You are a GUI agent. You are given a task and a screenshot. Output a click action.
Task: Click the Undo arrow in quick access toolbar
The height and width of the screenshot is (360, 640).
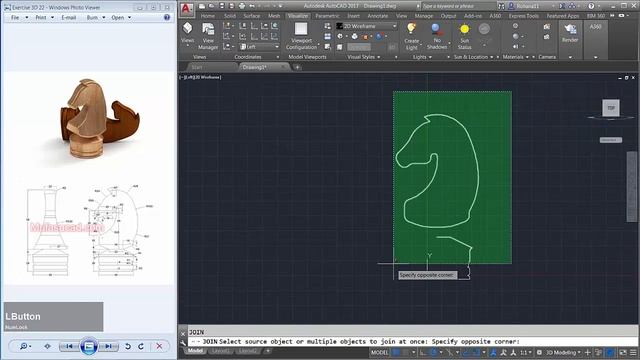point(252,6)
